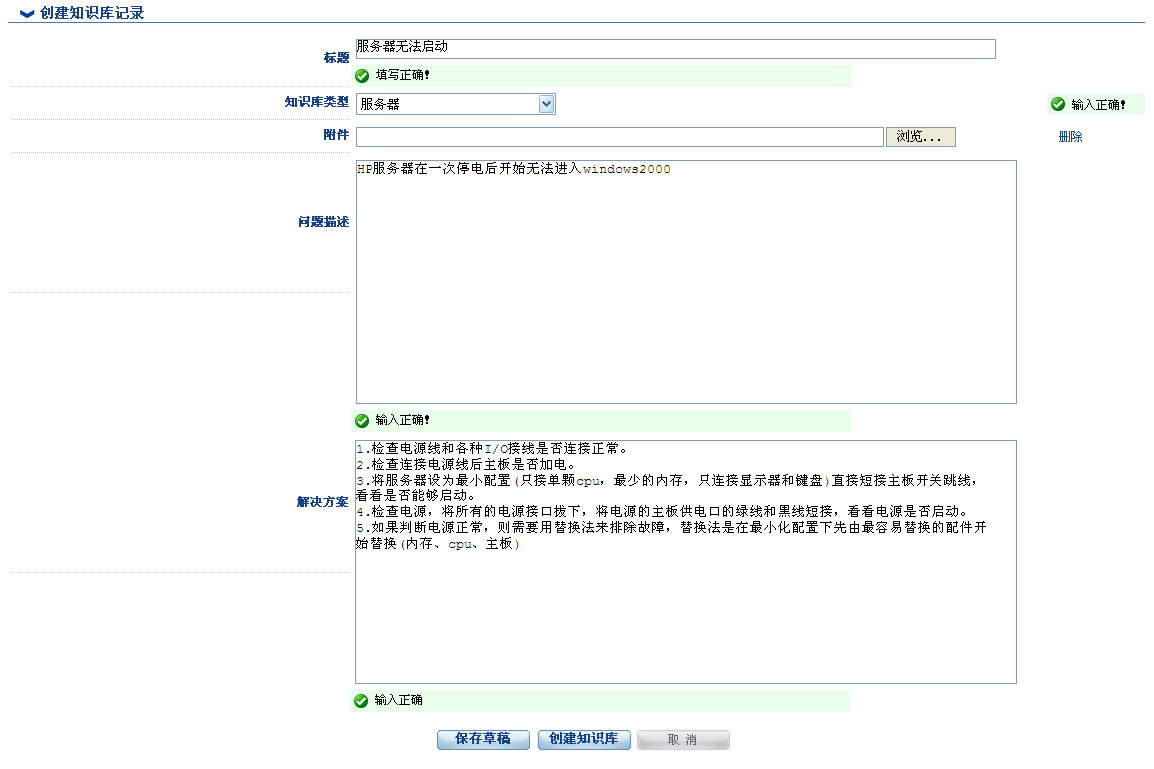1154x769 pixels.
Task: Click the 问题描述 field label
Action: [x=323, y=222]
